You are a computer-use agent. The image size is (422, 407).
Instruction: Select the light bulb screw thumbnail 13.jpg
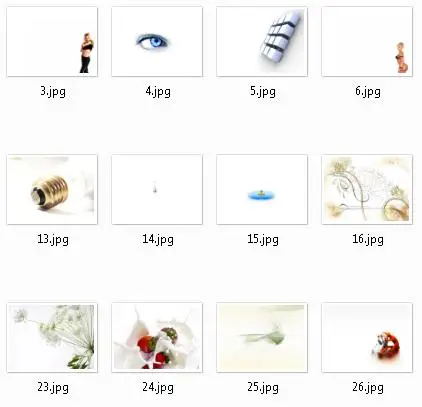pos(52,189)
